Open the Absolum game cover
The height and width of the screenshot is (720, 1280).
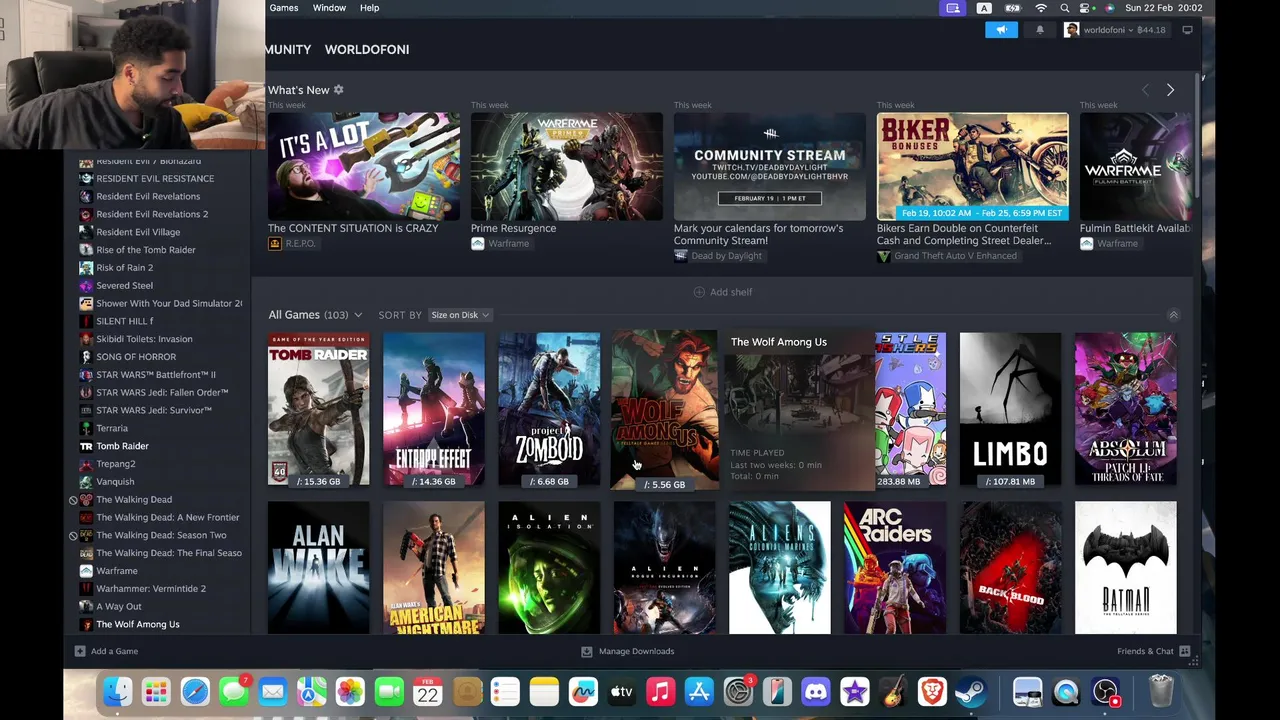tap(1126, 409)
